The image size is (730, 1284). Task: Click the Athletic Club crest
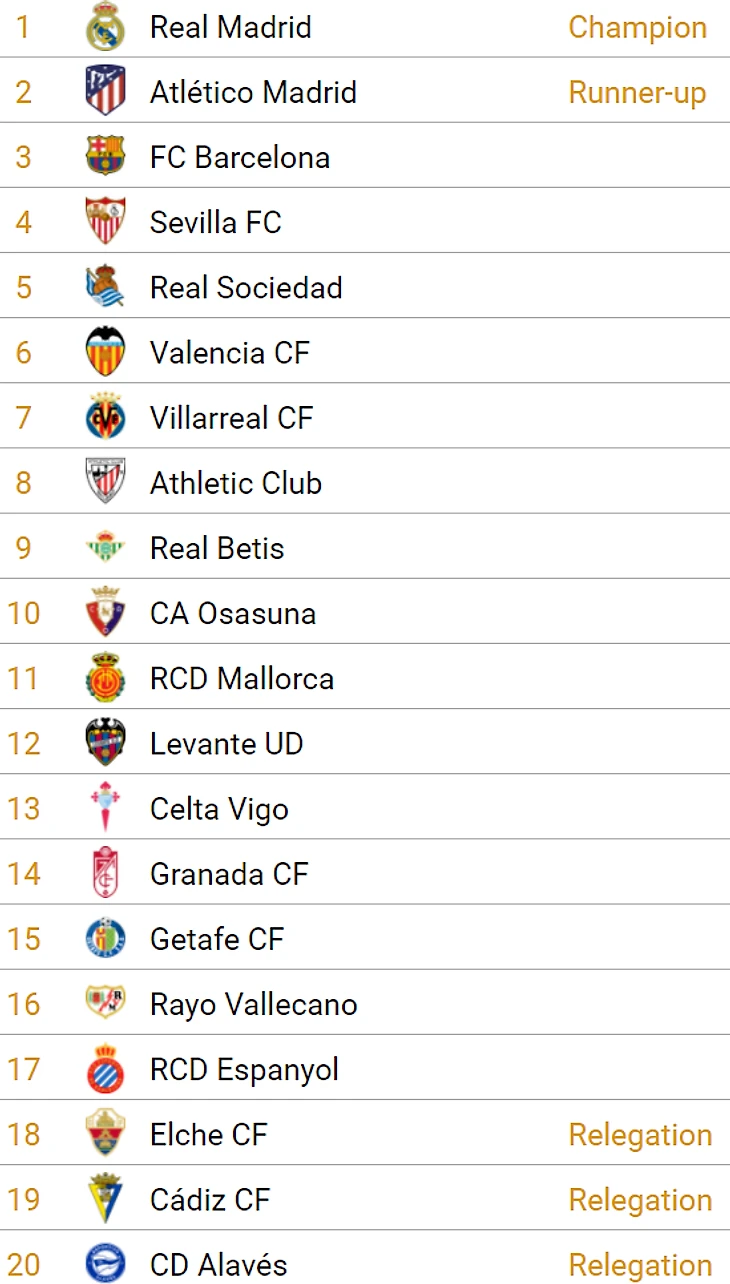(105, 482)
